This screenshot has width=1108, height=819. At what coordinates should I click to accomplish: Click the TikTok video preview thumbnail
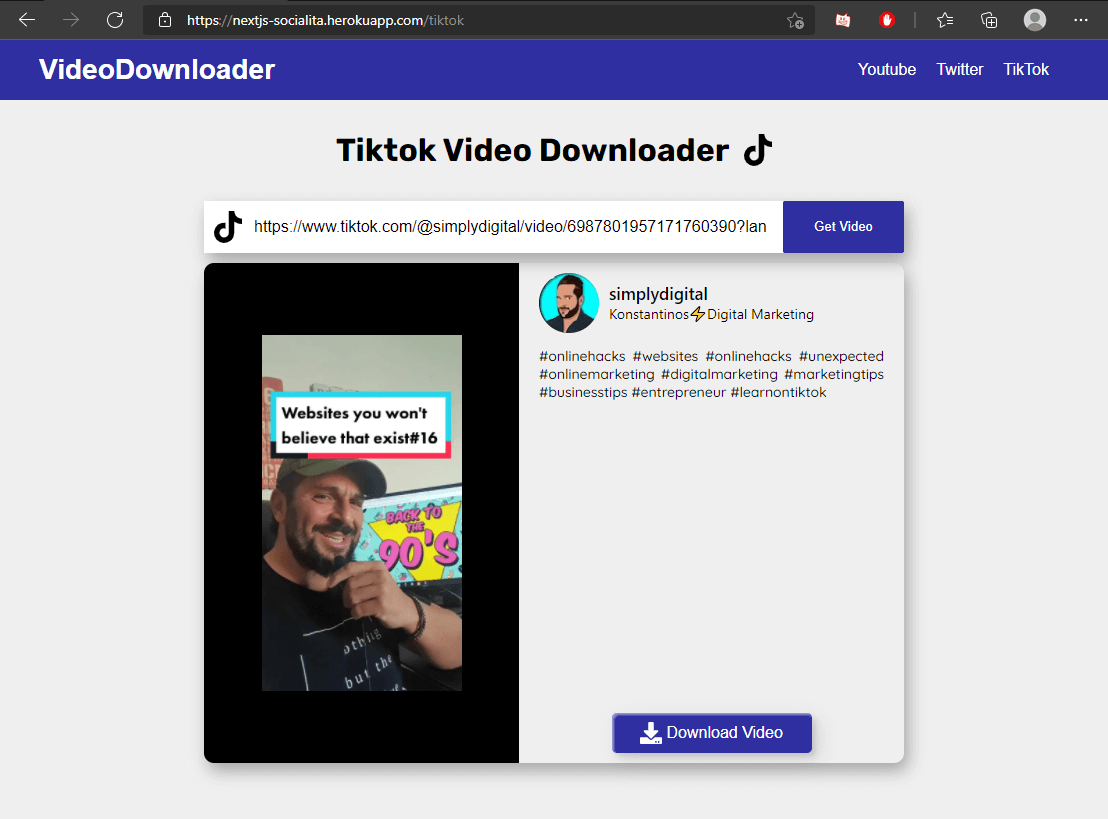pos(362,513)
